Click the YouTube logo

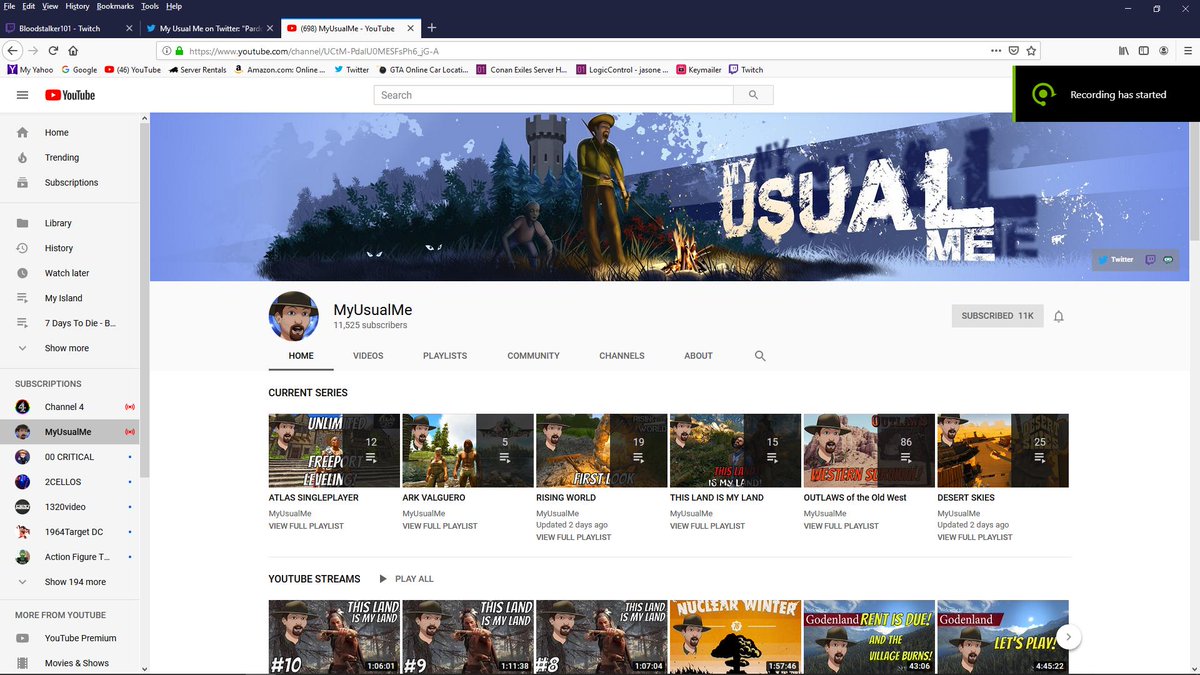tap(70, 95)
